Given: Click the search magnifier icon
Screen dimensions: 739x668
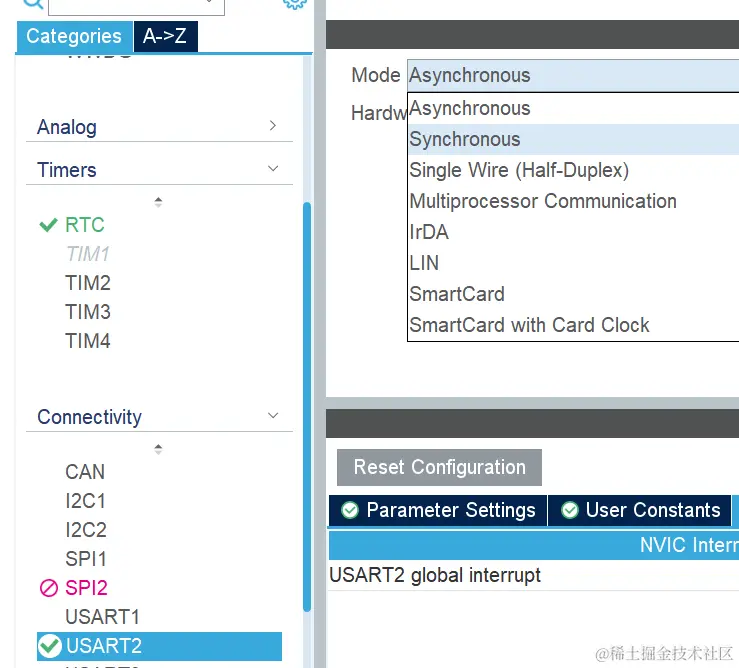Looking at the screenshot, I should [33, 4].
